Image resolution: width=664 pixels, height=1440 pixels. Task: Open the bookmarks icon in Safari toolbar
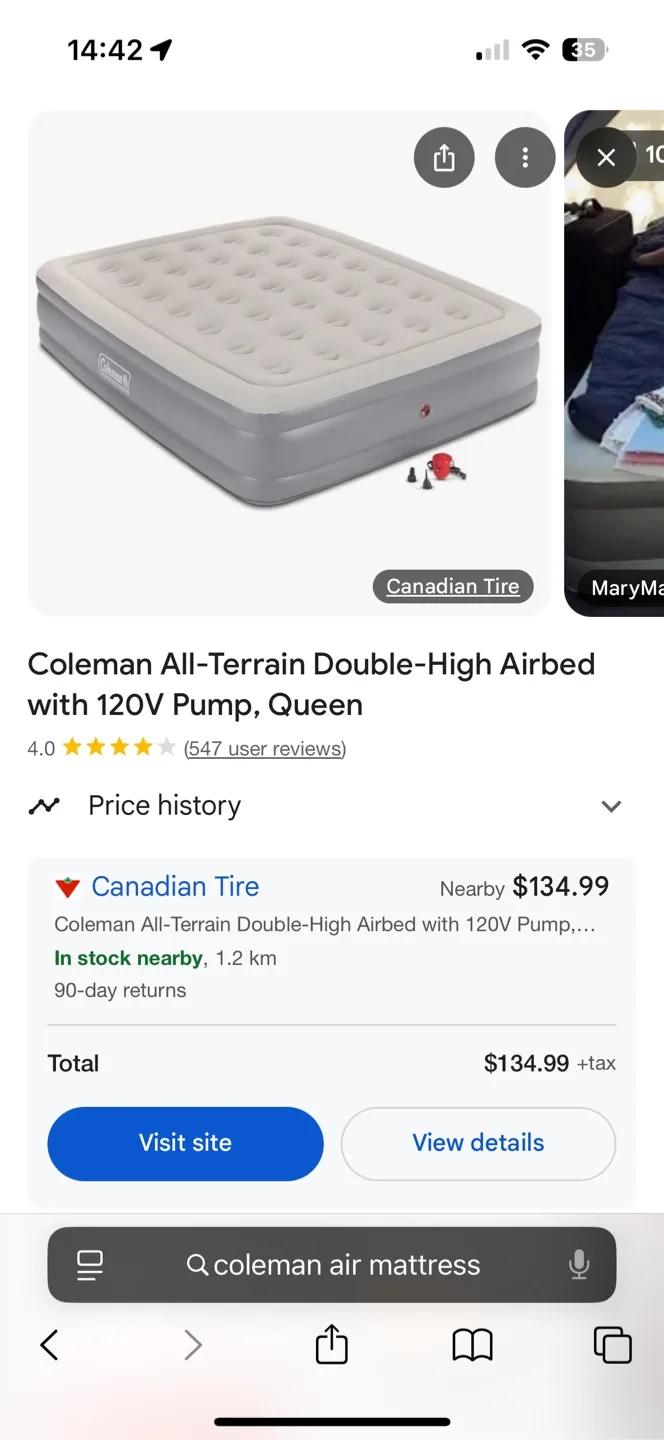[471, 1345]
